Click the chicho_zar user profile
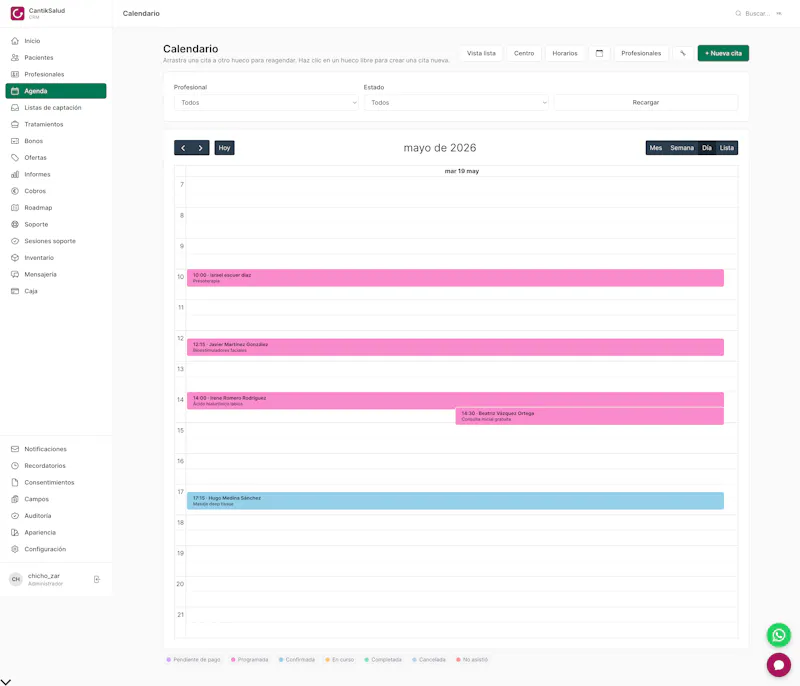This screenshot has width=800, height=686. coord(45,579)
